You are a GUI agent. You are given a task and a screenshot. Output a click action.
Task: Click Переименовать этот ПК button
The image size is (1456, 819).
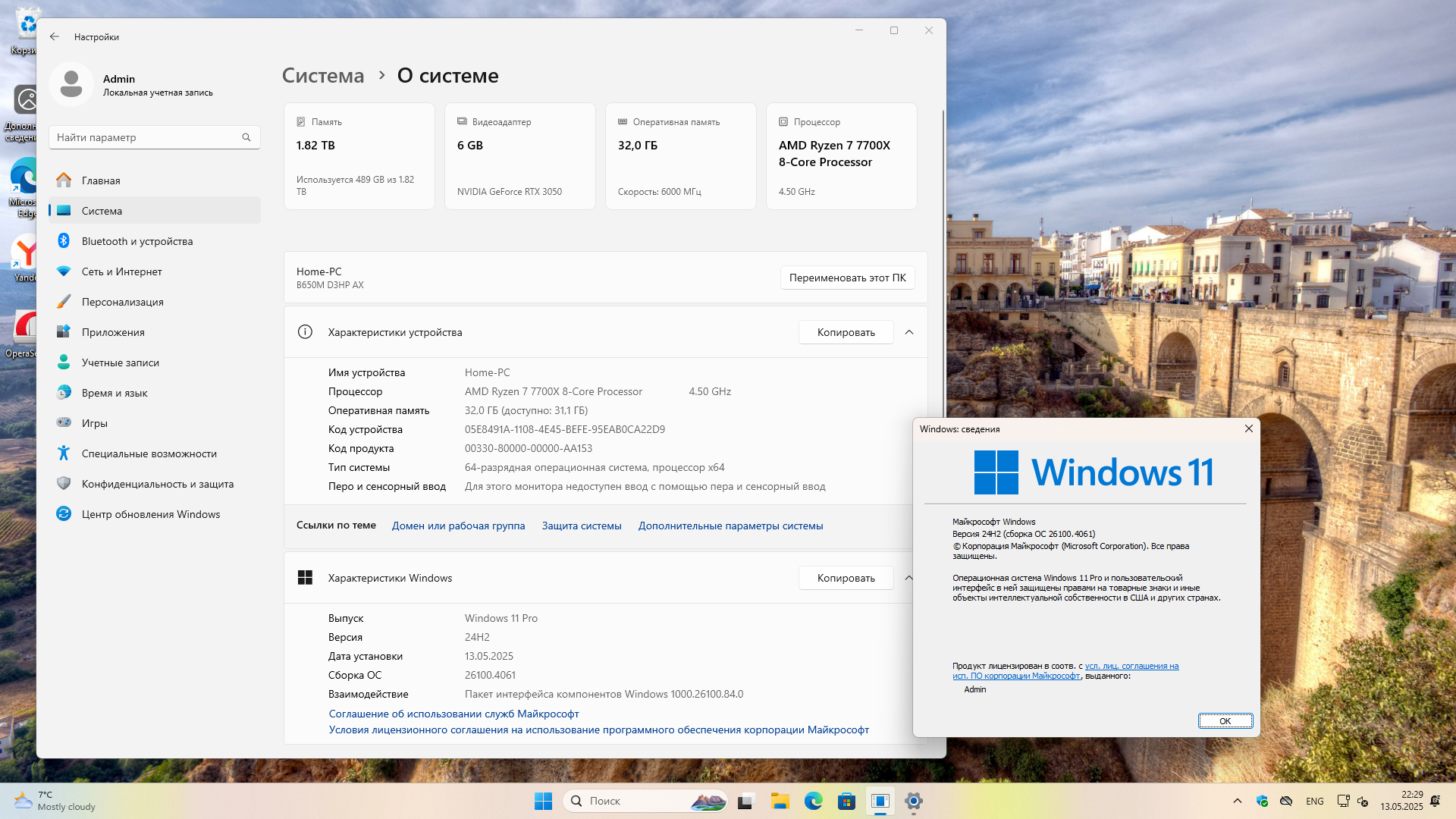pyautogui.click(x=847, y=278)
